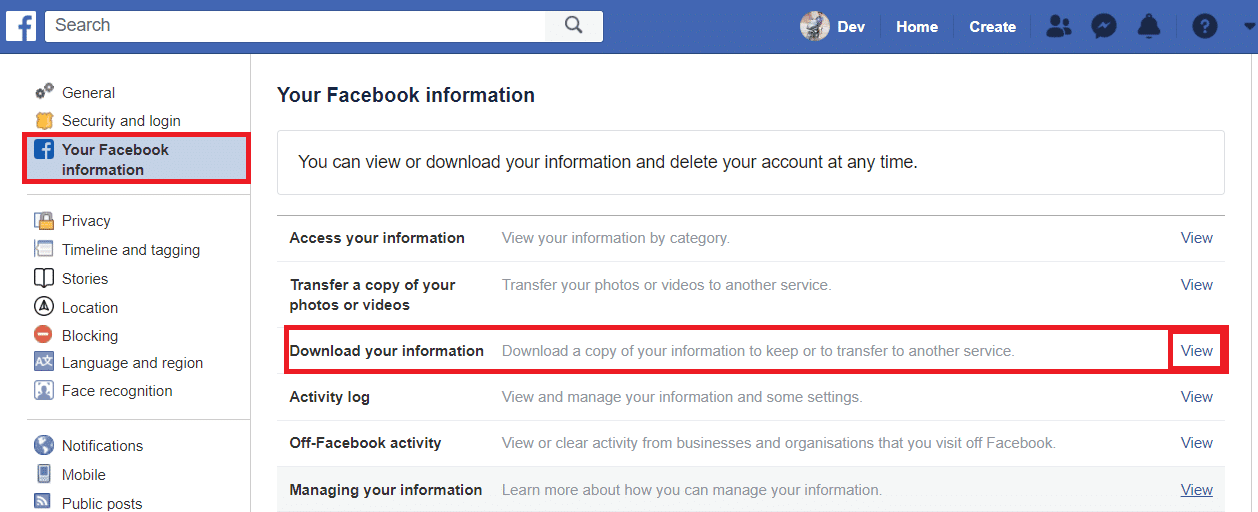Select Privacy in the sidebar
The height and width of the screenshot is (512, 1258).
pyautogui.click(x=86, y=221)
